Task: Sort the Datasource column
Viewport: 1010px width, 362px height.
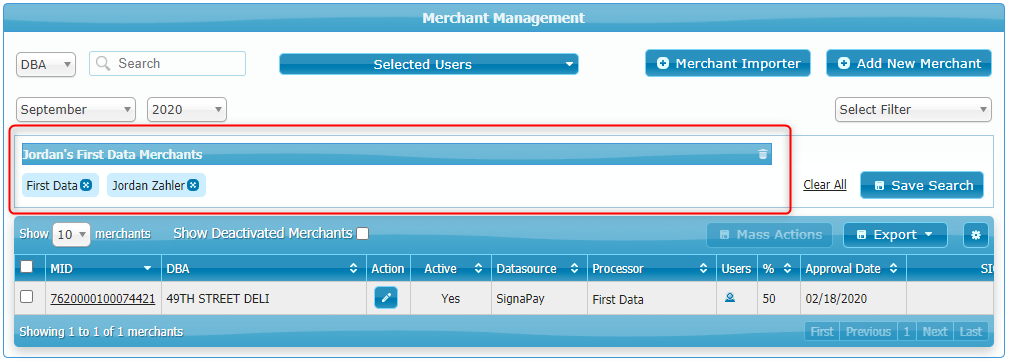Action: pyautogui.click(x=574, y=269)
